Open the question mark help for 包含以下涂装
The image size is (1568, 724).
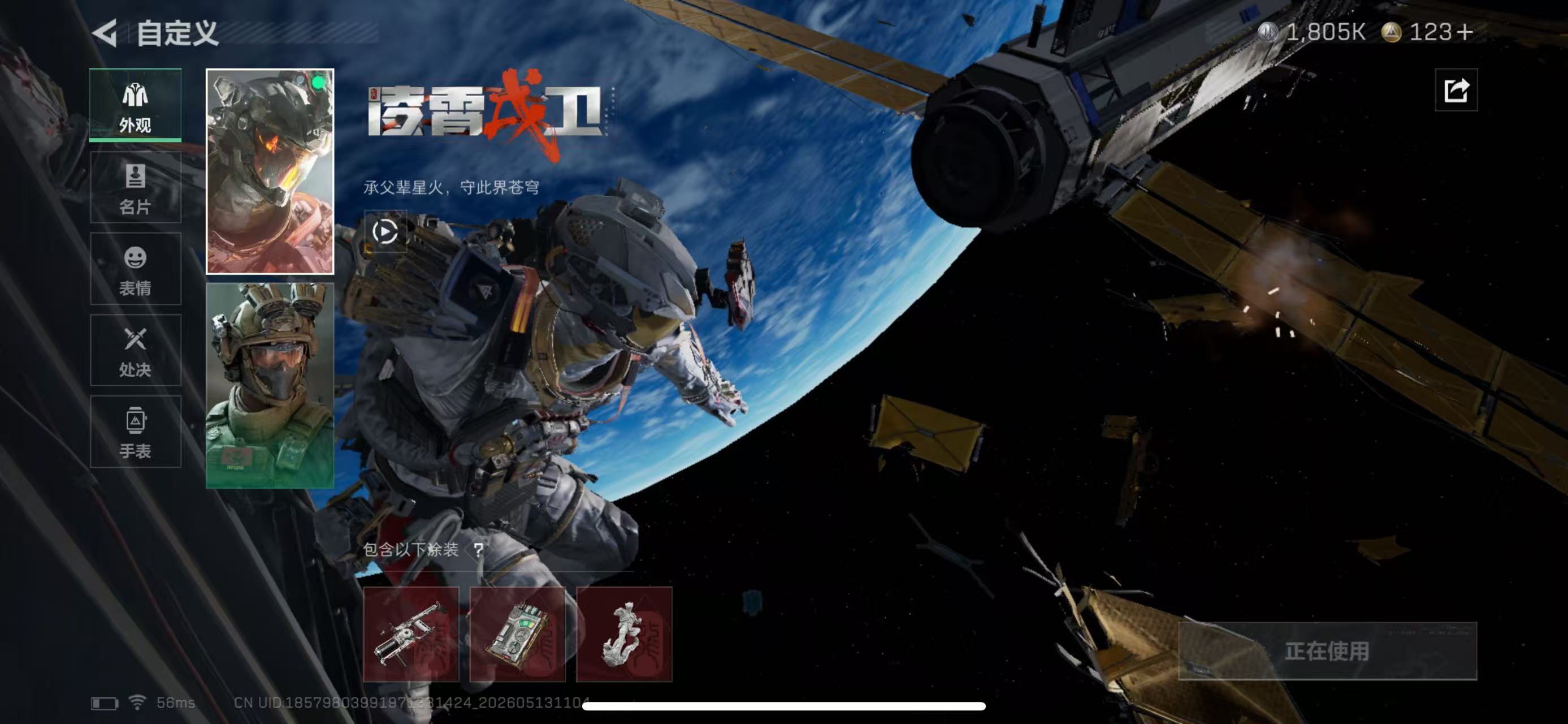click(478, 550)
